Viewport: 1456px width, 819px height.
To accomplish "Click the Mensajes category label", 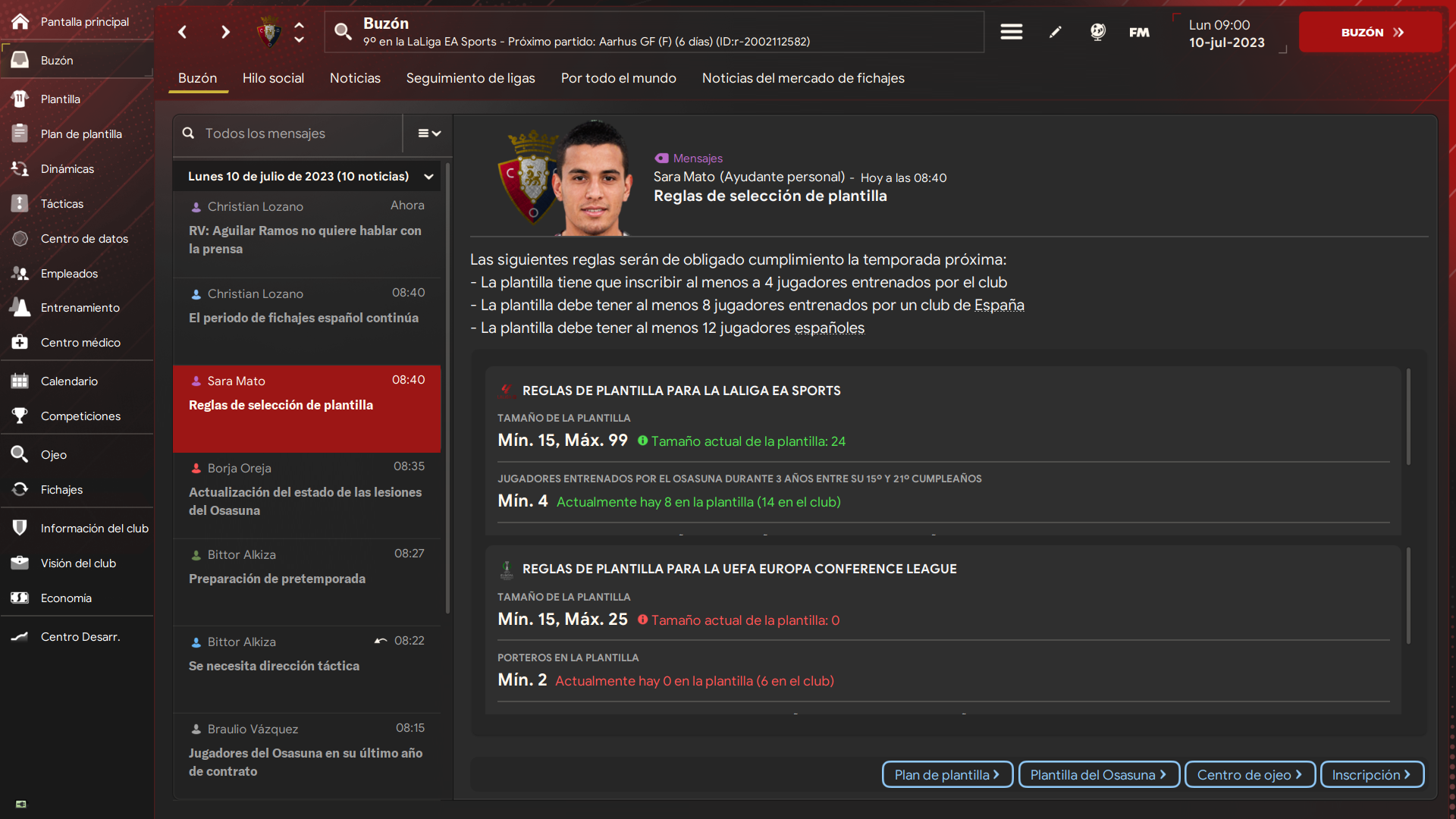I will (x=698, y=158).
